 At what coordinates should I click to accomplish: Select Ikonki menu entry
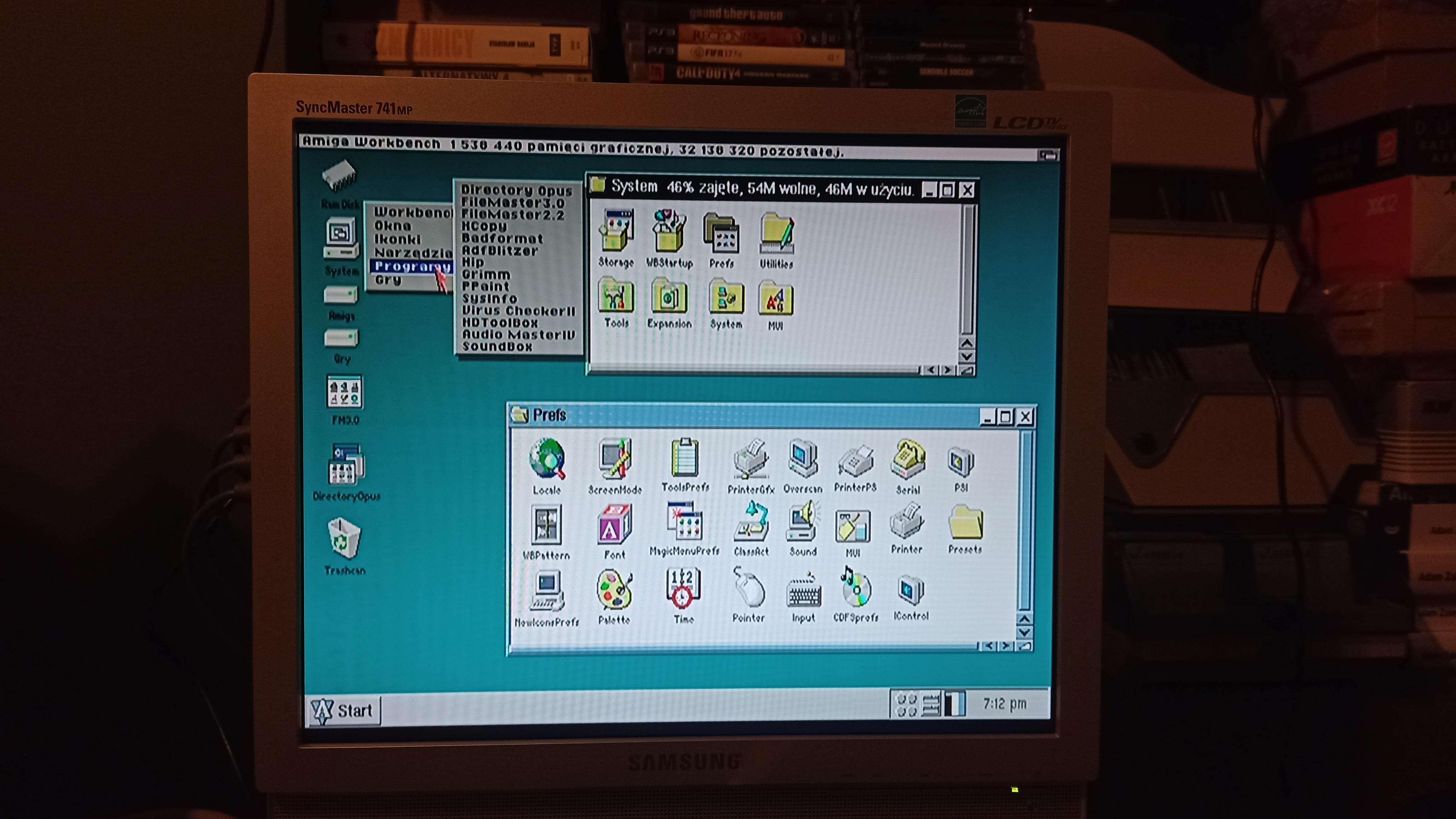point(412,239)
